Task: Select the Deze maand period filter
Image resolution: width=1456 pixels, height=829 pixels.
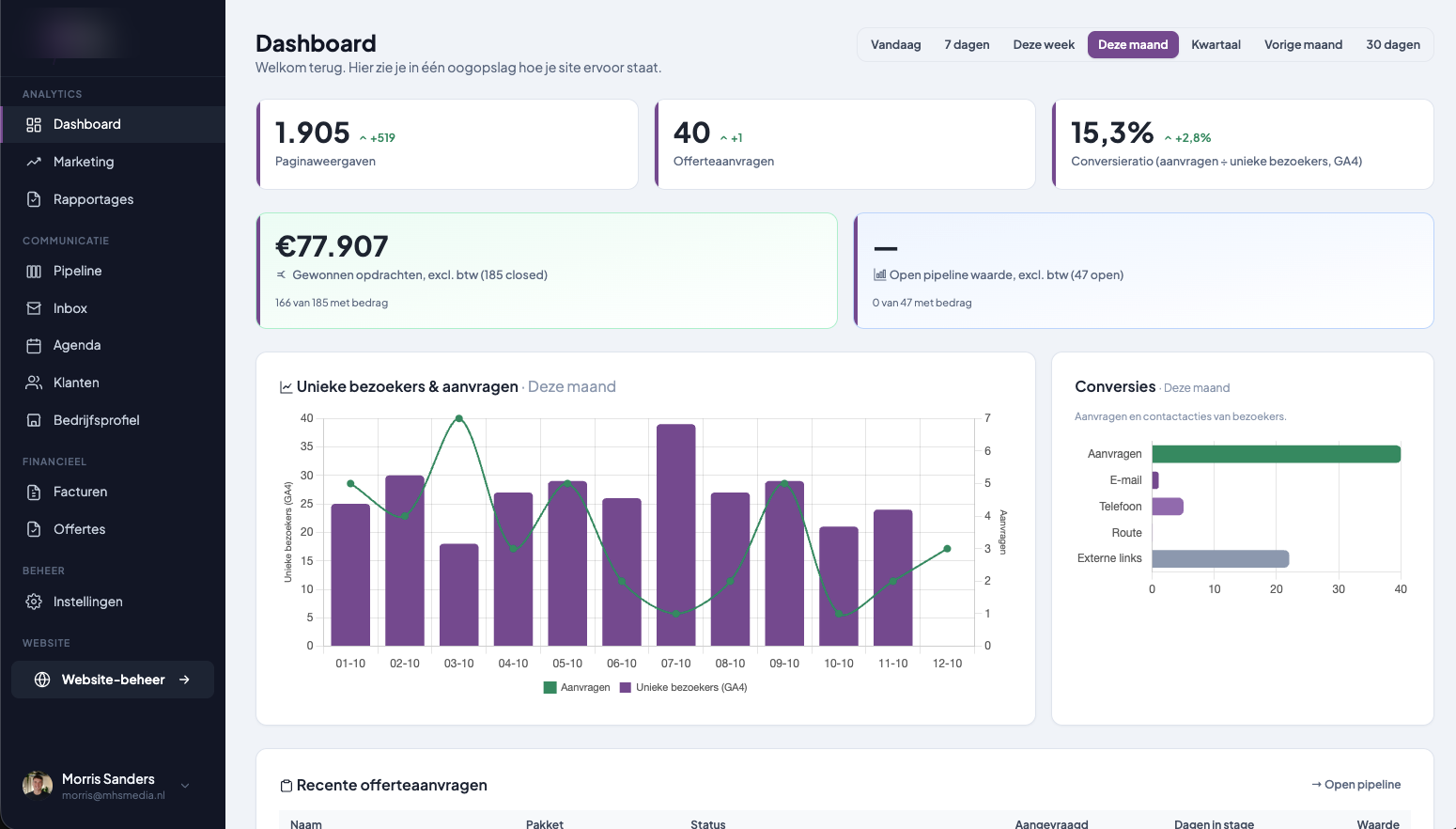Action: (x=1133, y=44)
